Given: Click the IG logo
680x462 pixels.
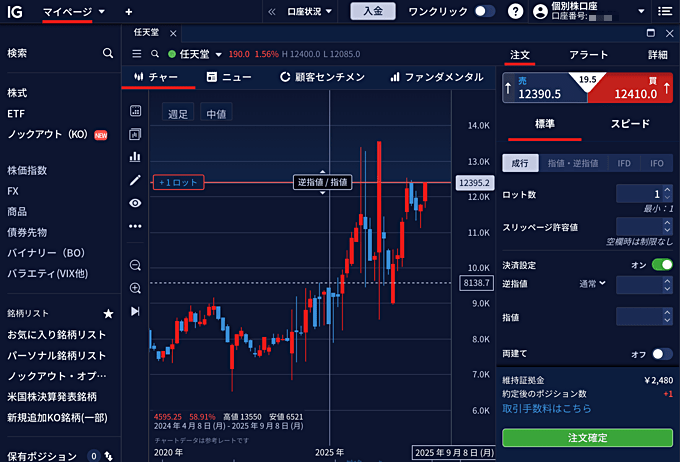Looking at the screenshot, I should click(x=15, y=12).
